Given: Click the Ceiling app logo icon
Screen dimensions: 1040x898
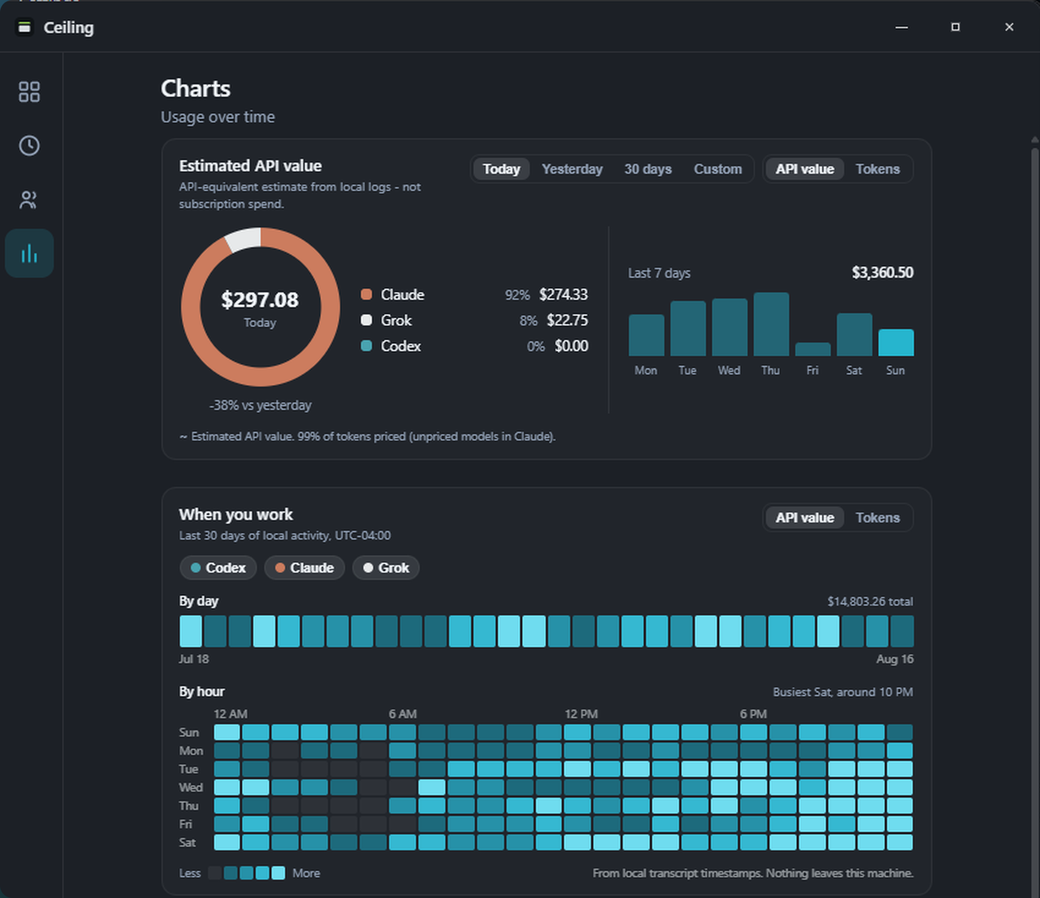Looking at the screenshot, I should [x=25, y=27].
